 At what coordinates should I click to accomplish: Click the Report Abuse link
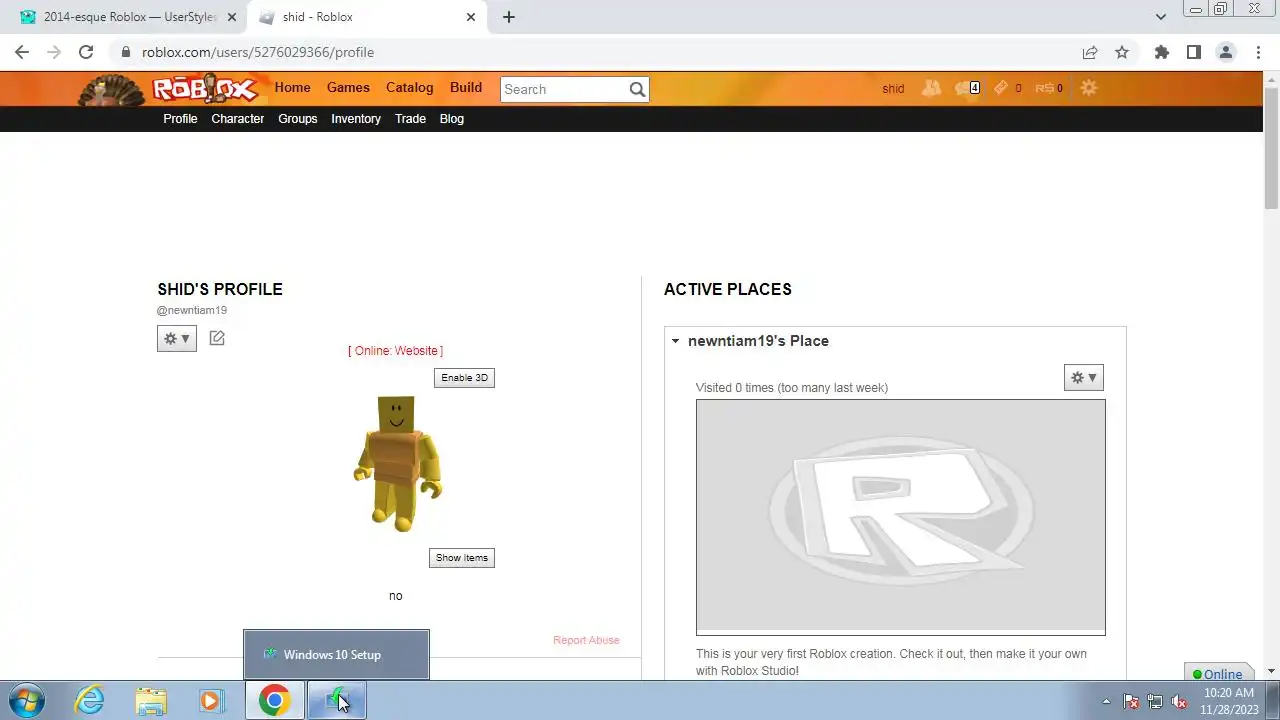click(586, 640)
